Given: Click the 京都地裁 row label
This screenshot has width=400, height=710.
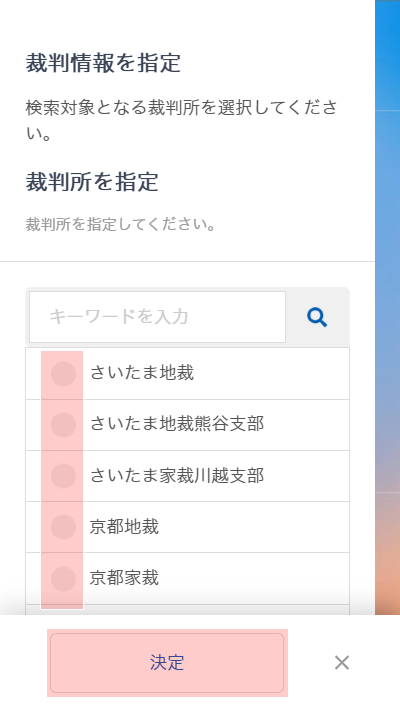Looking at the screenshot, I should (124, 527).
